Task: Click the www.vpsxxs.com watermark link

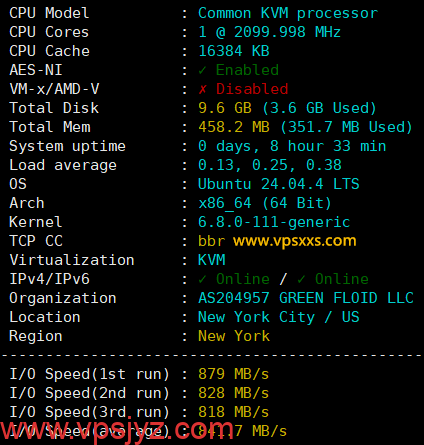Action: coord(294,241)
